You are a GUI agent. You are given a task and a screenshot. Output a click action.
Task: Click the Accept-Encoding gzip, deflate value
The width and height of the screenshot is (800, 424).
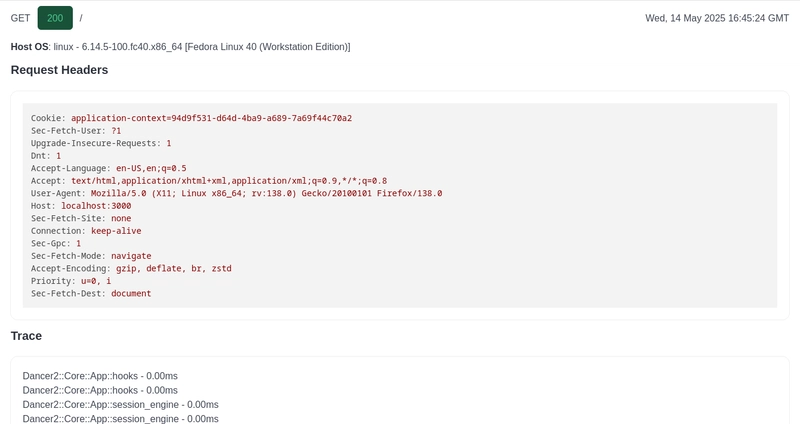click(x=173, y=268)
